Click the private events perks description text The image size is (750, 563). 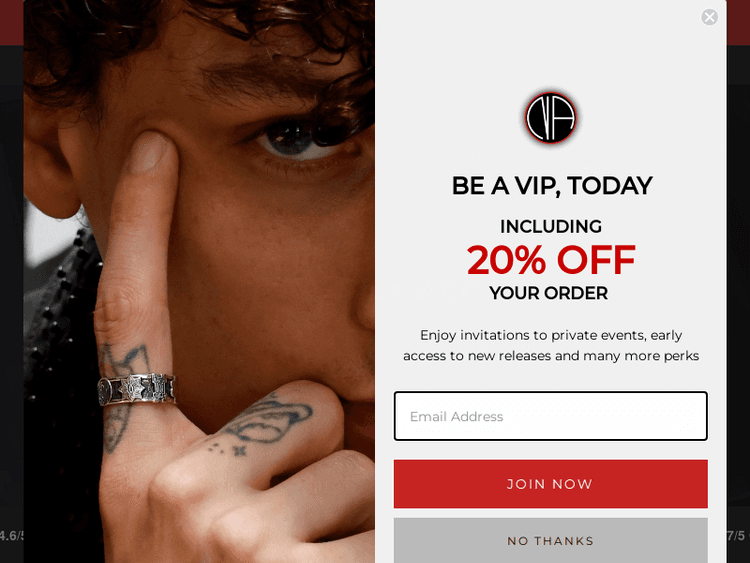coord(551,345)
